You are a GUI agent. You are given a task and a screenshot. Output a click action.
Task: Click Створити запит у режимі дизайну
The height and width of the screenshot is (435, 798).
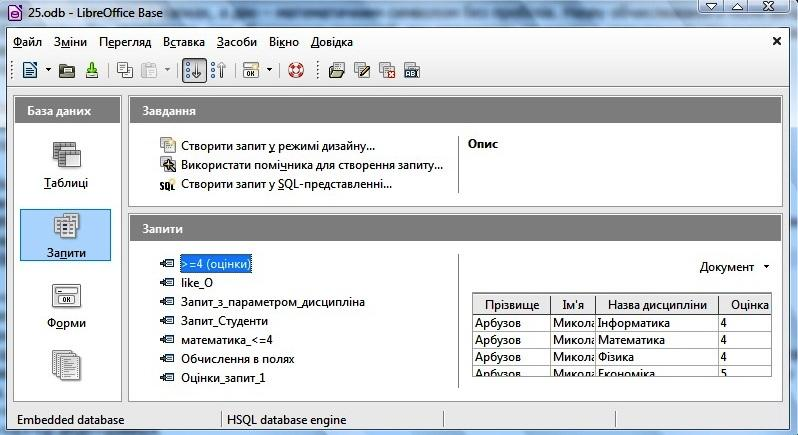(278, 146)
